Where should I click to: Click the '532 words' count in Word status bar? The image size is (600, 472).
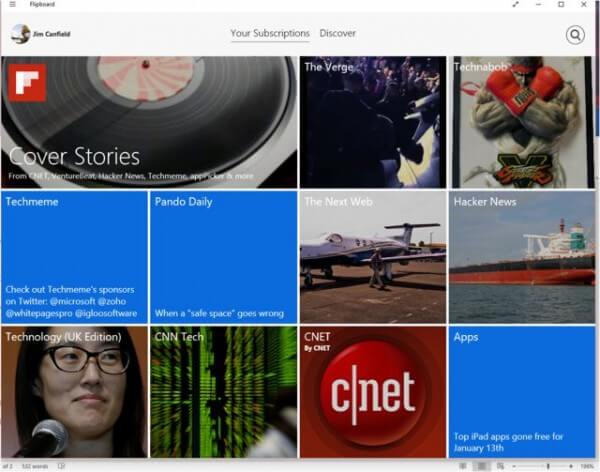pos(35,466)
